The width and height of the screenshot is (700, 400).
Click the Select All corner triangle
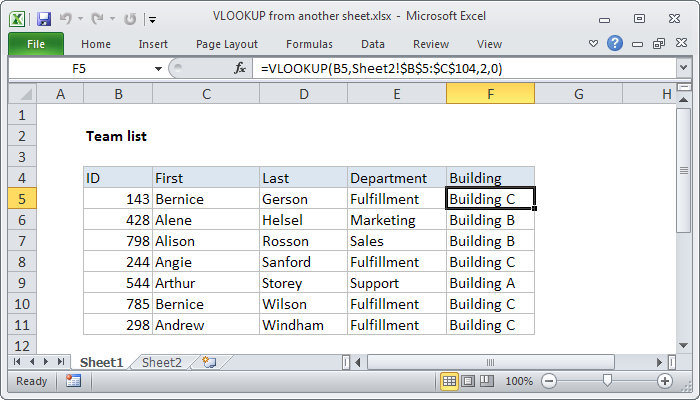(23, 94)
